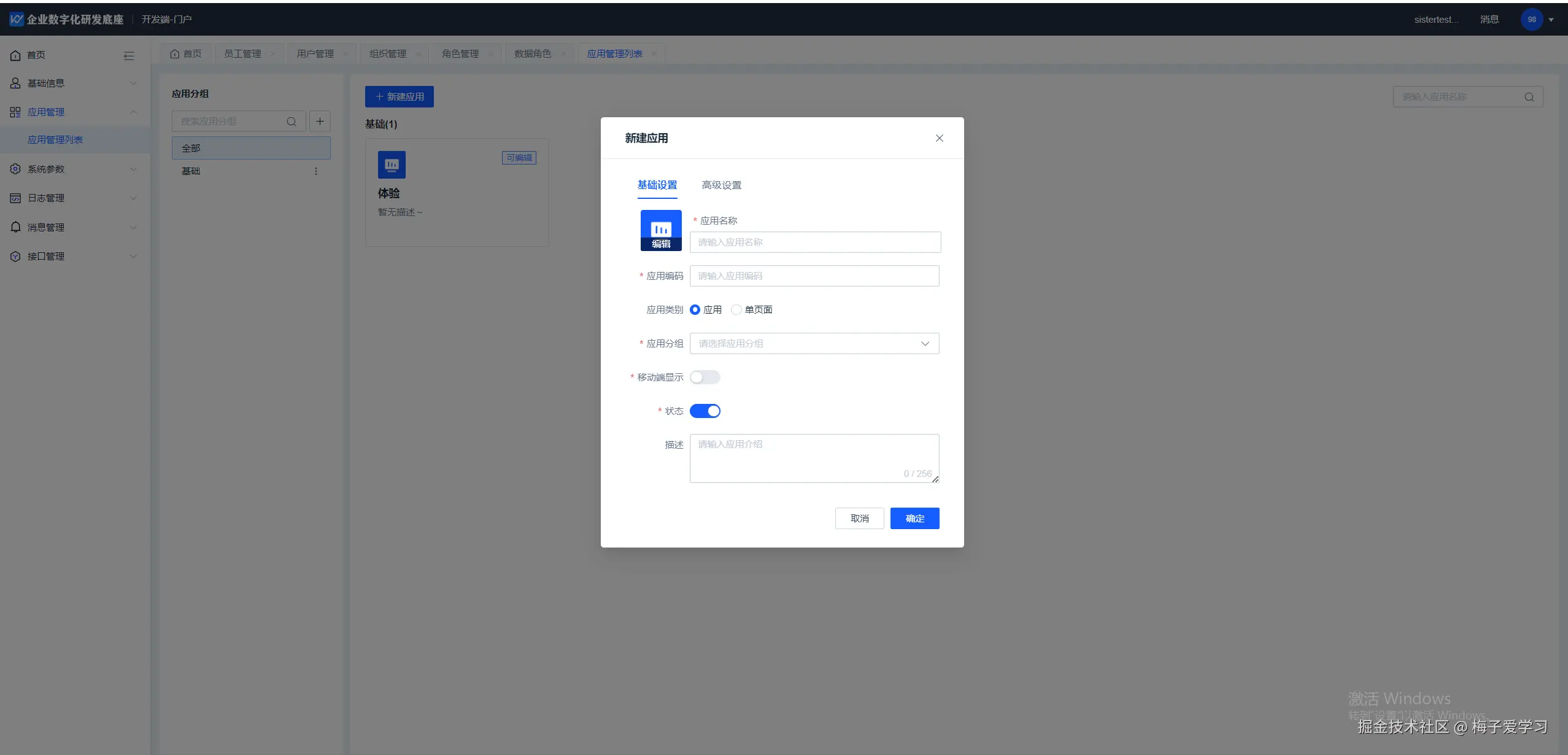Switch to the 高级设置 tab
Image resolution: width=1568 pixels, height=755 pixels.
click(721, 185)
